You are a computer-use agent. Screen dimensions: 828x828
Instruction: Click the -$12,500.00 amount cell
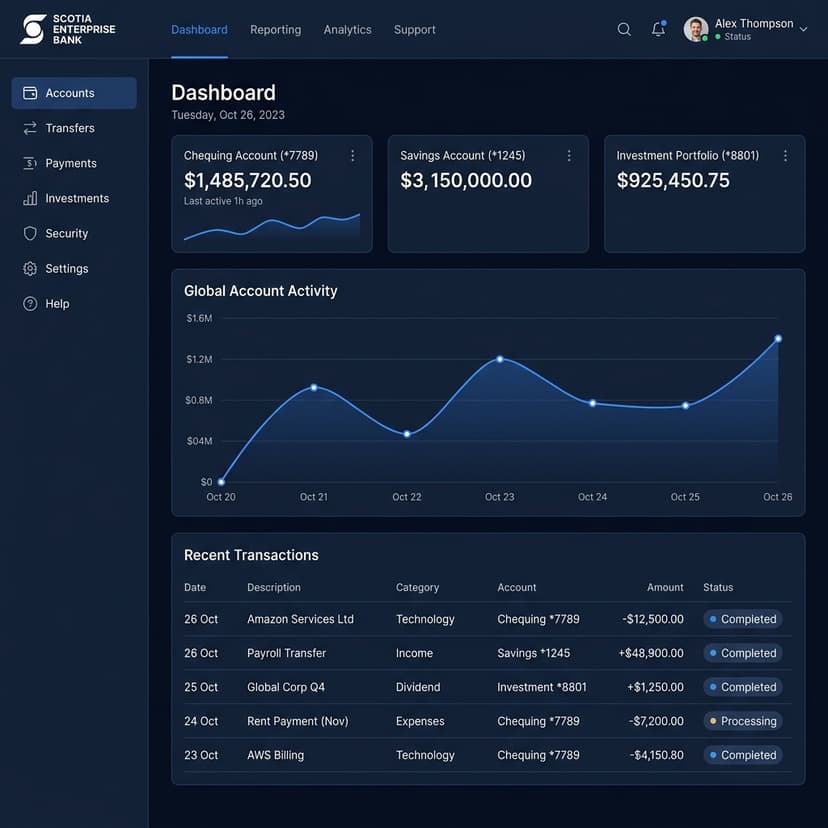click(653, 619)
